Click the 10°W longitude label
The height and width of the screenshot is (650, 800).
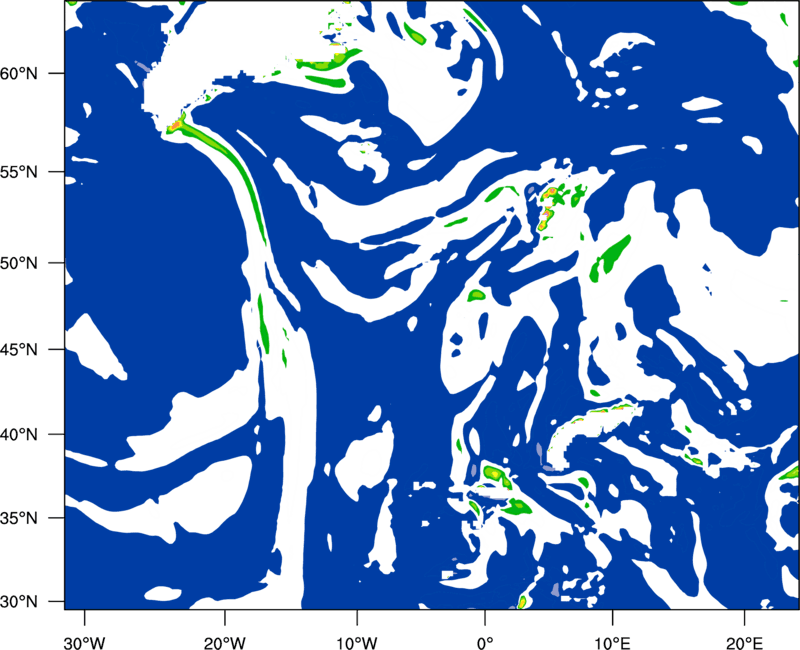[357, 643]
